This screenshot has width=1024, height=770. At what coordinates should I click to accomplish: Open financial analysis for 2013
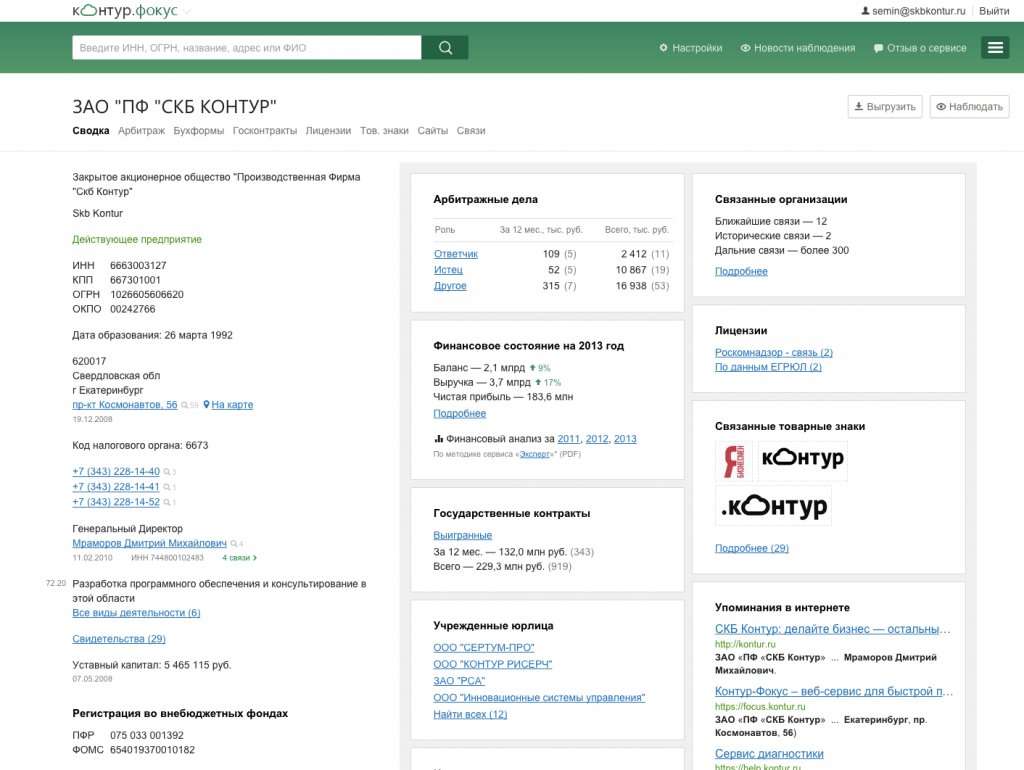pos(625,439)
